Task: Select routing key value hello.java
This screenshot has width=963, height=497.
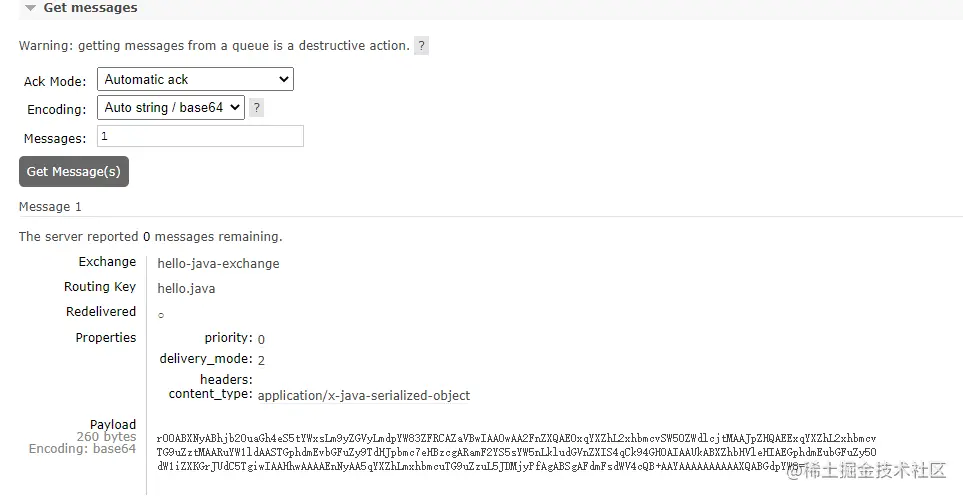Action: pyautogui.click(x=186, y=289)
